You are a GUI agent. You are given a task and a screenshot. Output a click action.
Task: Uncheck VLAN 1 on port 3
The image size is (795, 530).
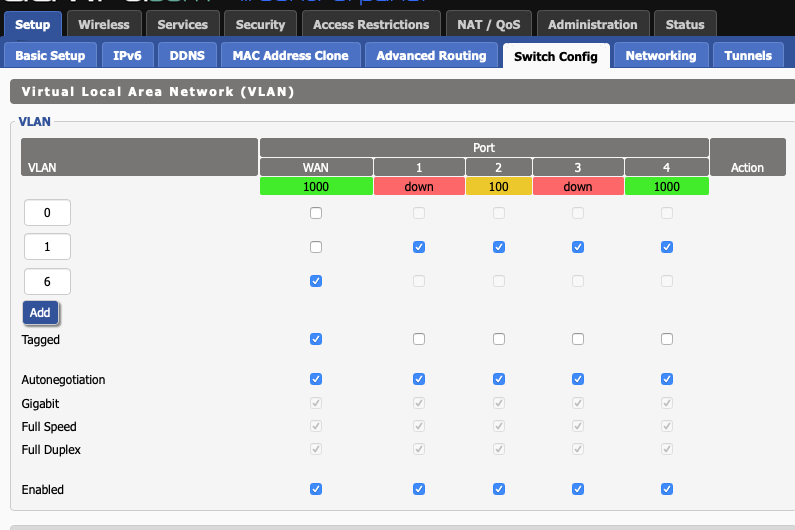[578, 247]
